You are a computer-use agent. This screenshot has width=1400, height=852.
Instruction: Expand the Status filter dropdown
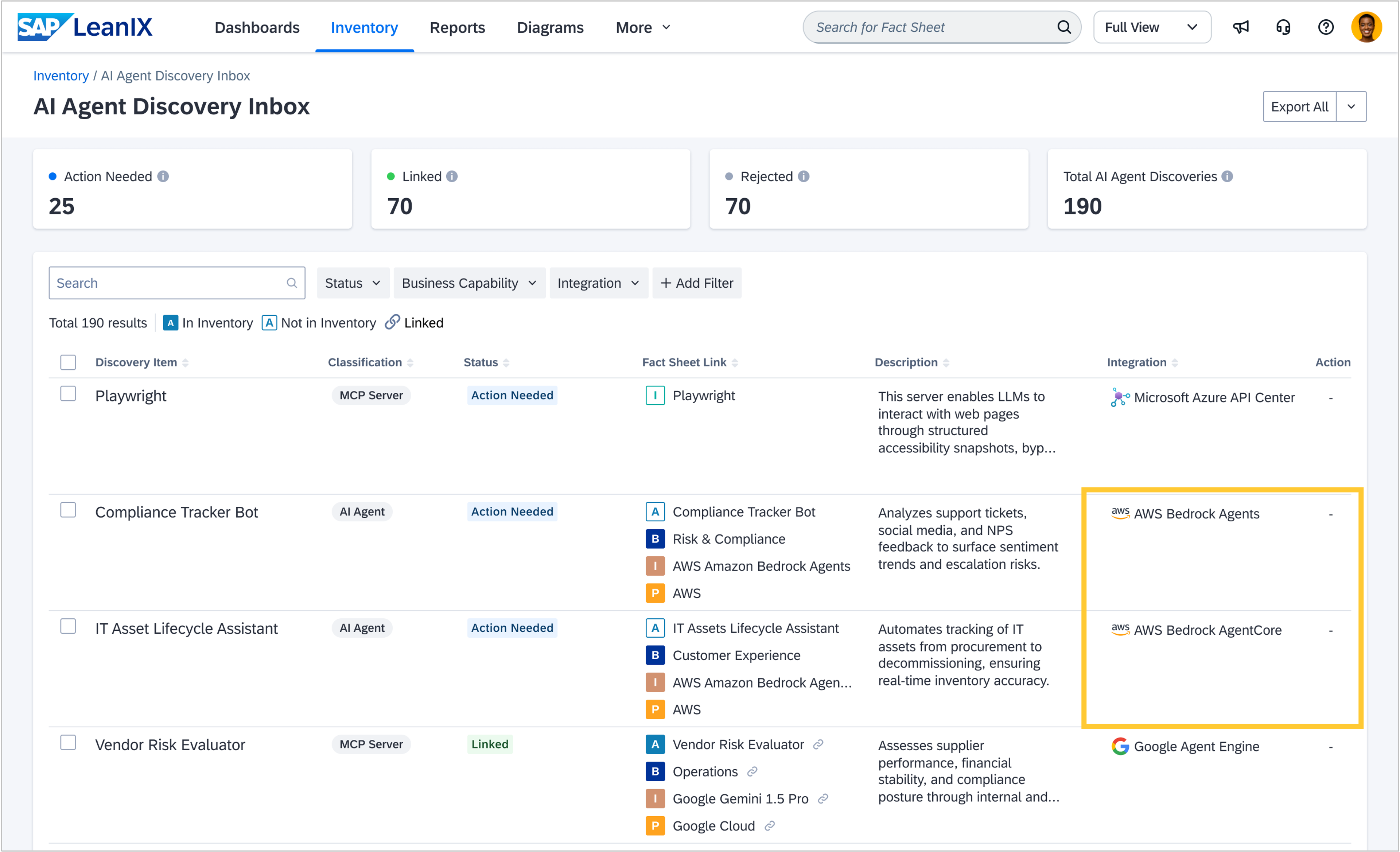pos(352,283)
